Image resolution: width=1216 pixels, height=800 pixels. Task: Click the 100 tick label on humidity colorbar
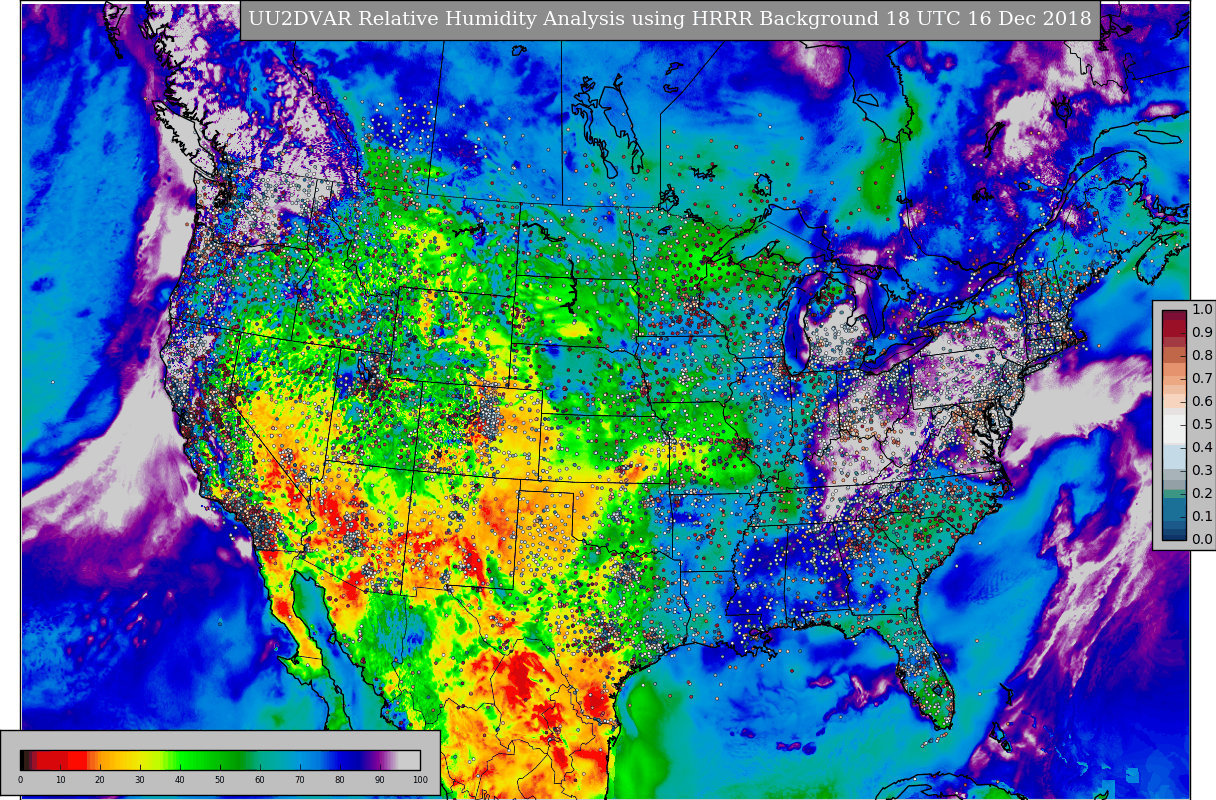[x=420, y=780]
